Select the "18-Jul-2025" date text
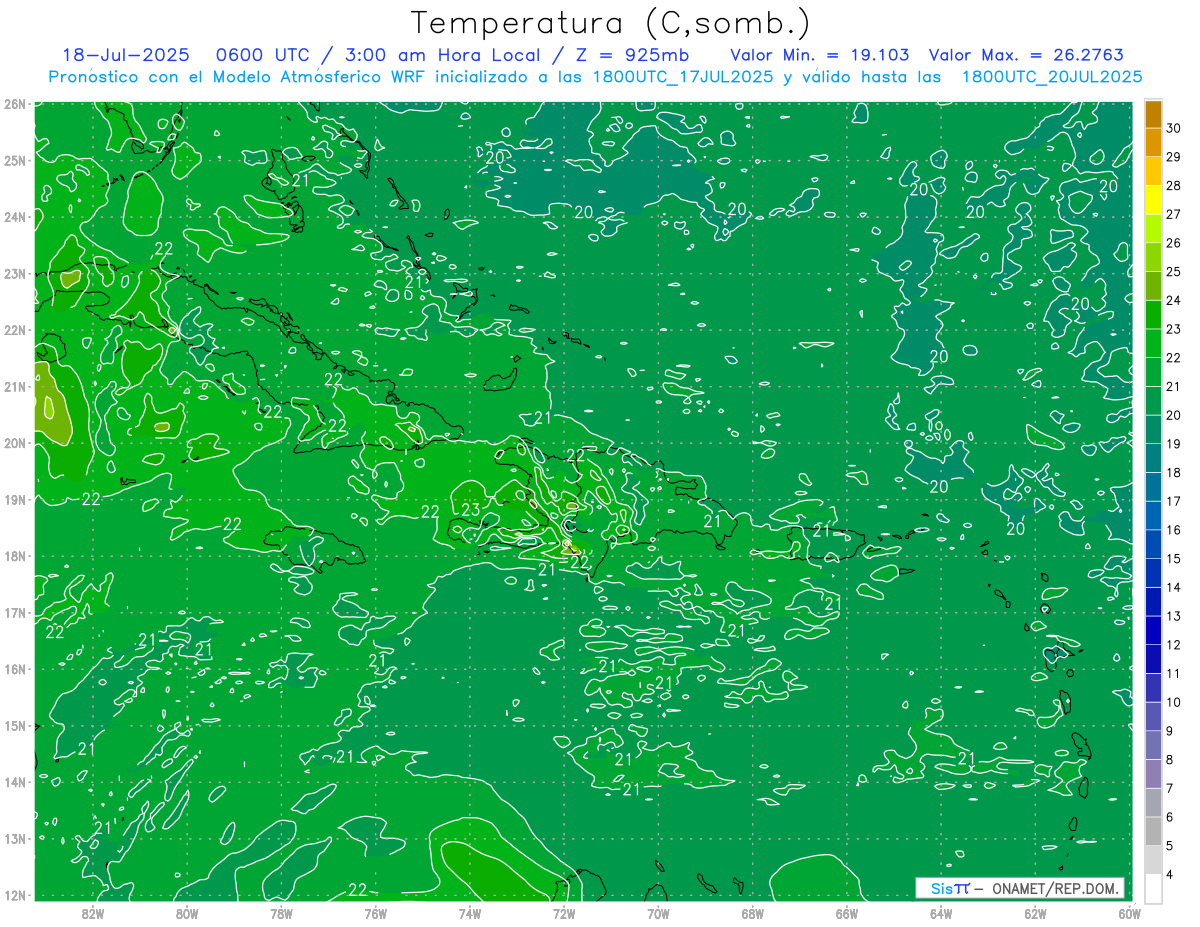This screenshot has height=927, width=1200. [125, 55]
